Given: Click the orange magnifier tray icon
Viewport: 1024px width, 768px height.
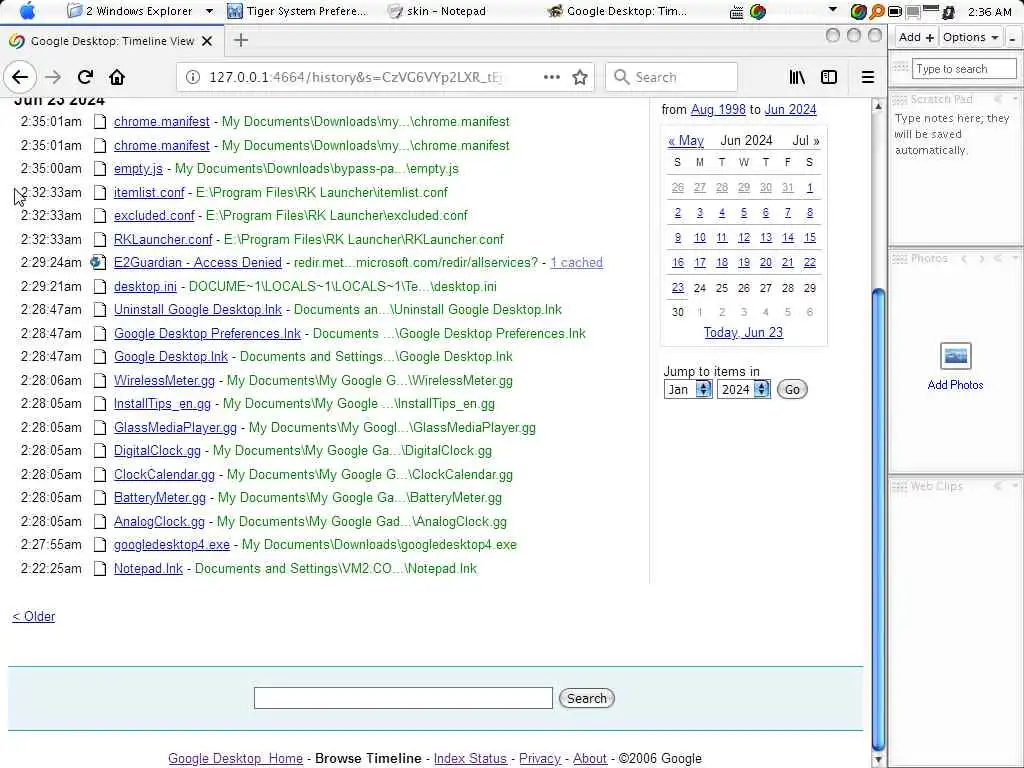Looking at the screenshot, I should [876, 12].
